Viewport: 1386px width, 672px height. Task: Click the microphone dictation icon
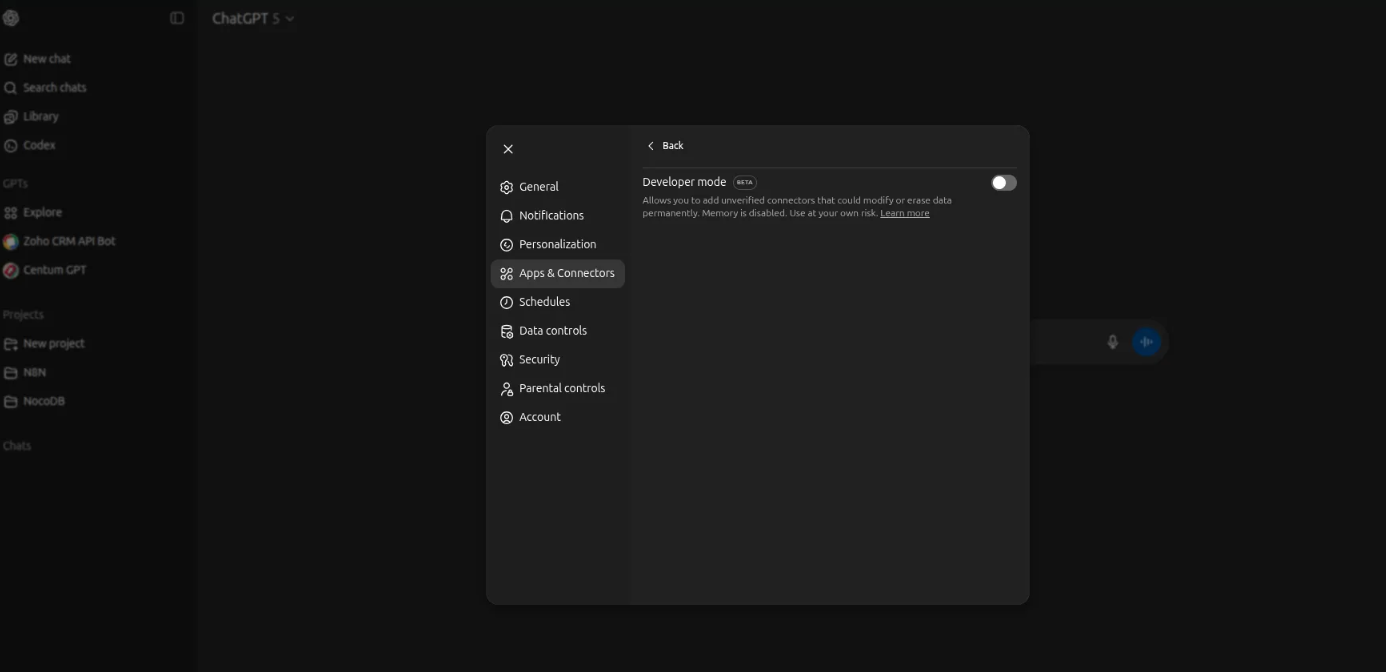click(1112, 342)
